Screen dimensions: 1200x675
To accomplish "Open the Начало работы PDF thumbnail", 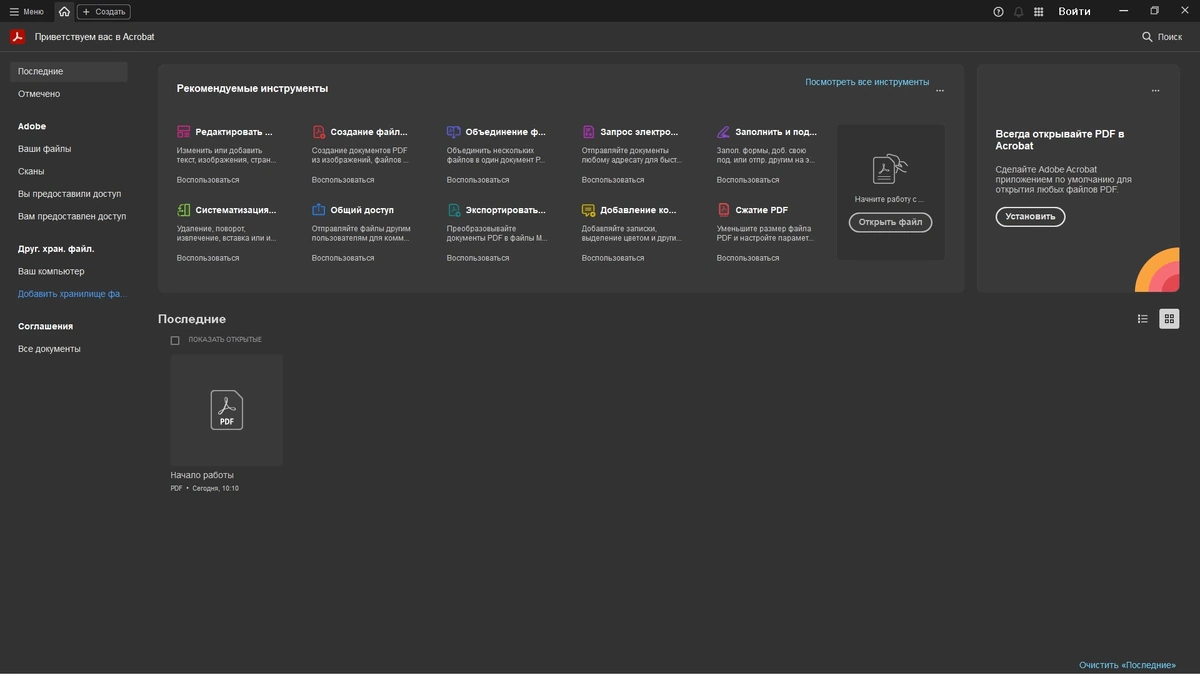I will (x=226, y=410).
